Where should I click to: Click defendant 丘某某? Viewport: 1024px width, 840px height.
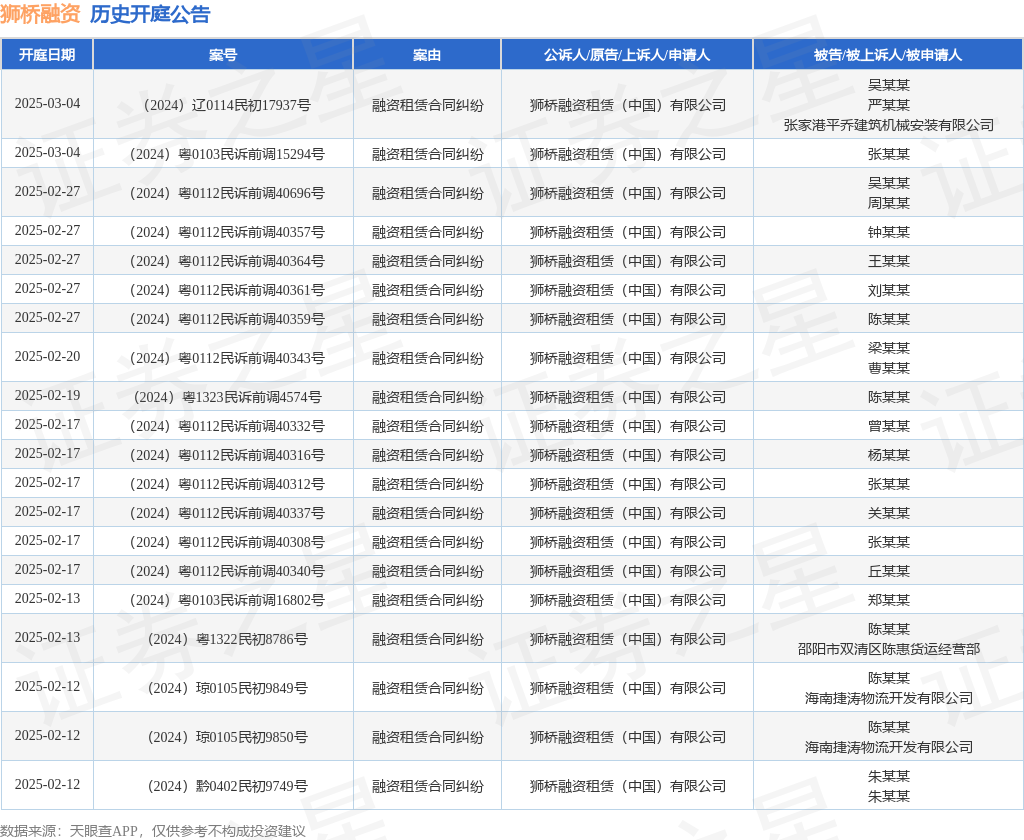(x=888, y=571)
